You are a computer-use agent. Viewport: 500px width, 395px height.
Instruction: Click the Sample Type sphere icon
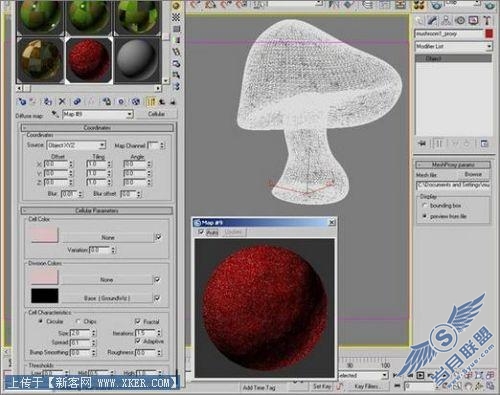tap(176, 6)
